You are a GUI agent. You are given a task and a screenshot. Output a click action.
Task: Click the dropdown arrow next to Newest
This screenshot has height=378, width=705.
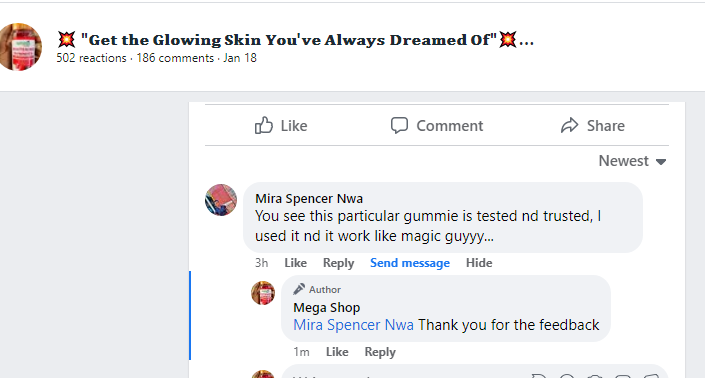(x=660, y=162)
